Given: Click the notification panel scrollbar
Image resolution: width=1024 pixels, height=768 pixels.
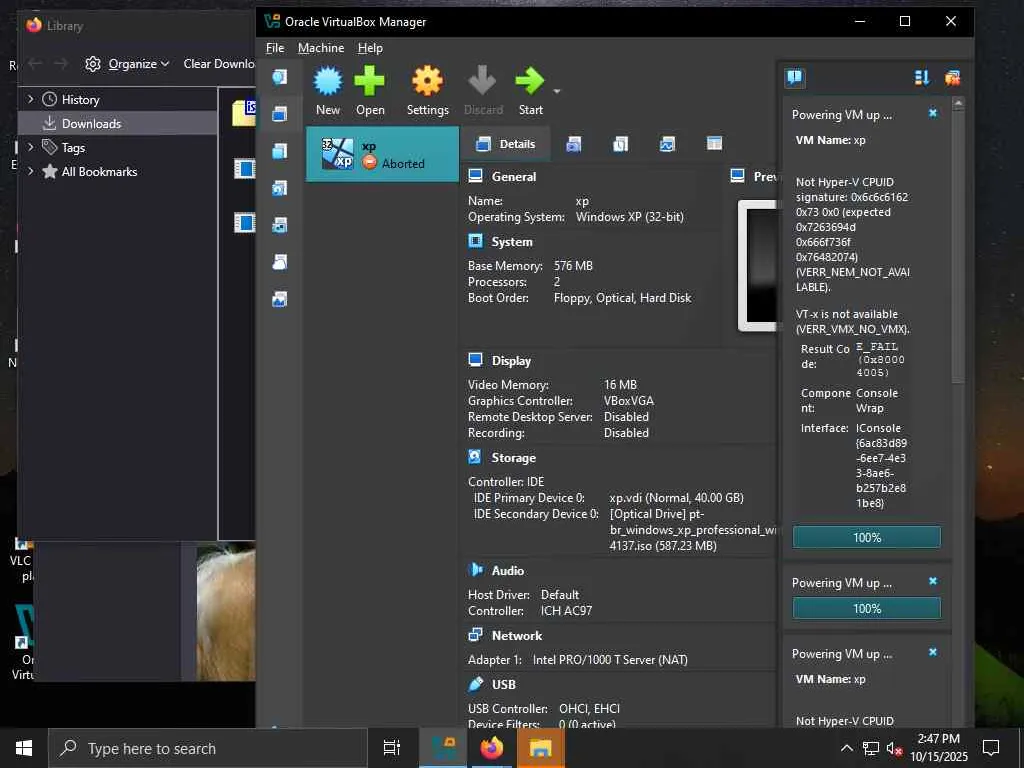Looking at the screenshot, I should coord(958,248).
